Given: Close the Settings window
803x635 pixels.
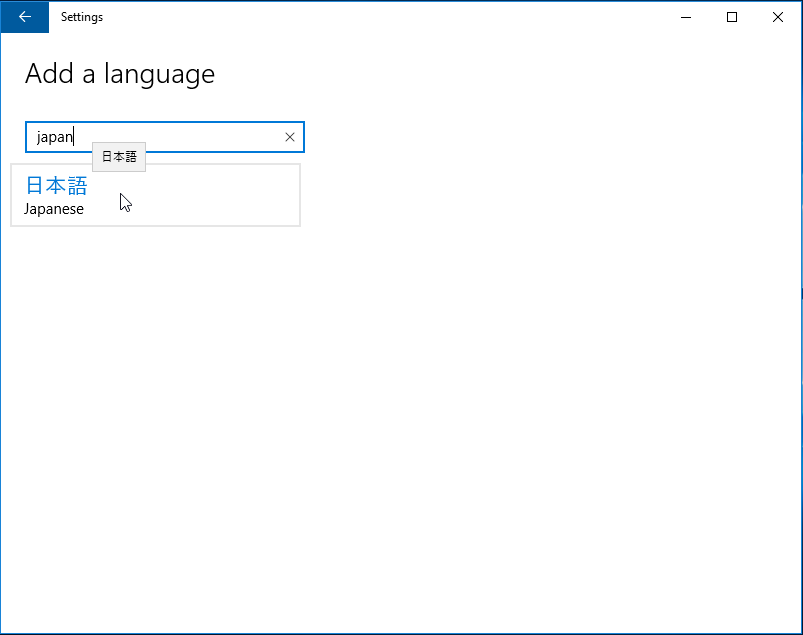Looking at the screenshot, I should 778,17.
